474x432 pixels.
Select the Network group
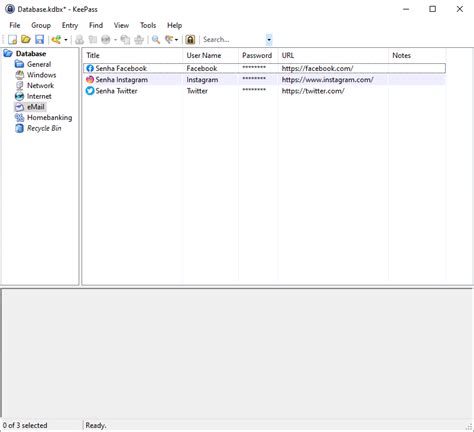coord(40,86)
